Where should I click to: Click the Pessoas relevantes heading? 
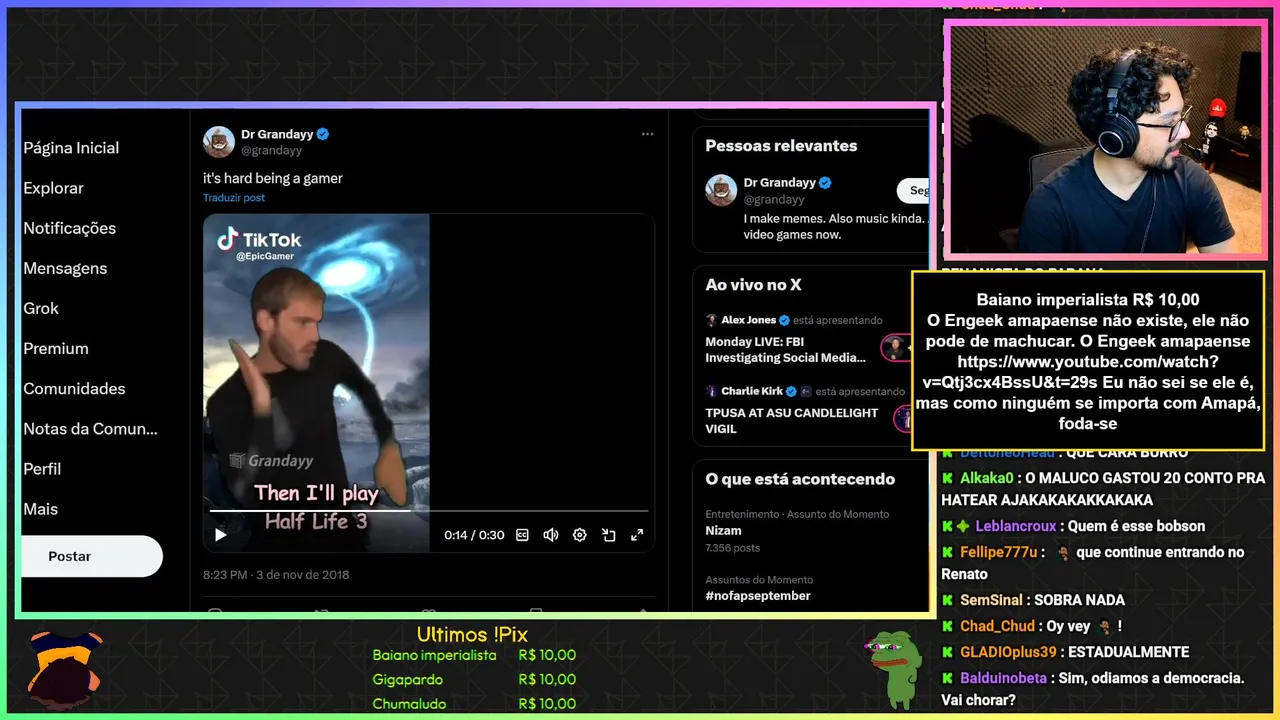[781, 146]
